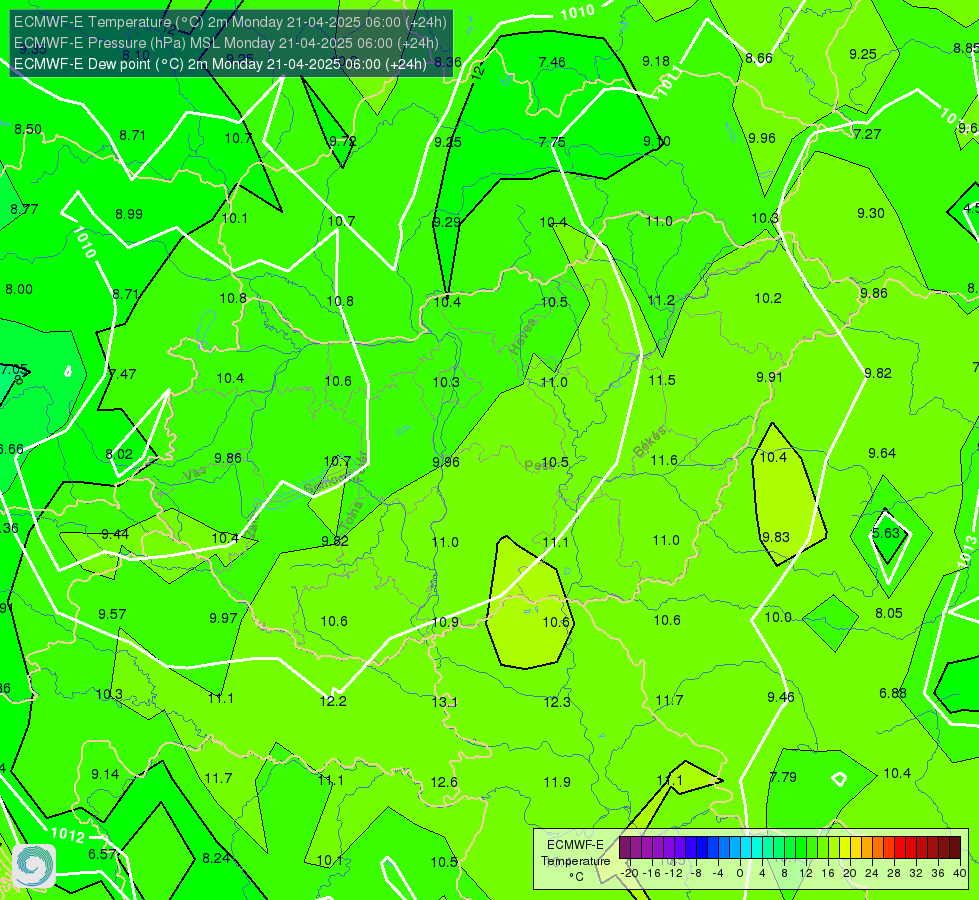Click the 9.18 temperature value
The height and width of the screenshot is (900, 979).
click(x=656, y=61)
